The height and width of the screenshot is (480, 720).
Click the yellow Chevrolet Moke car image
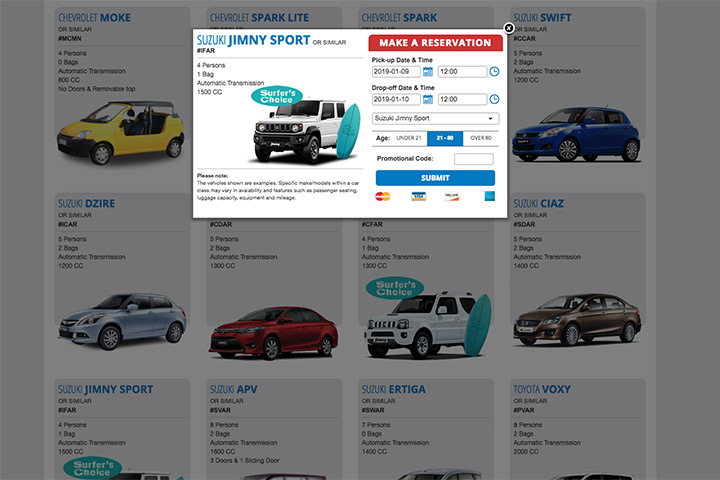(x=120, y=132)
